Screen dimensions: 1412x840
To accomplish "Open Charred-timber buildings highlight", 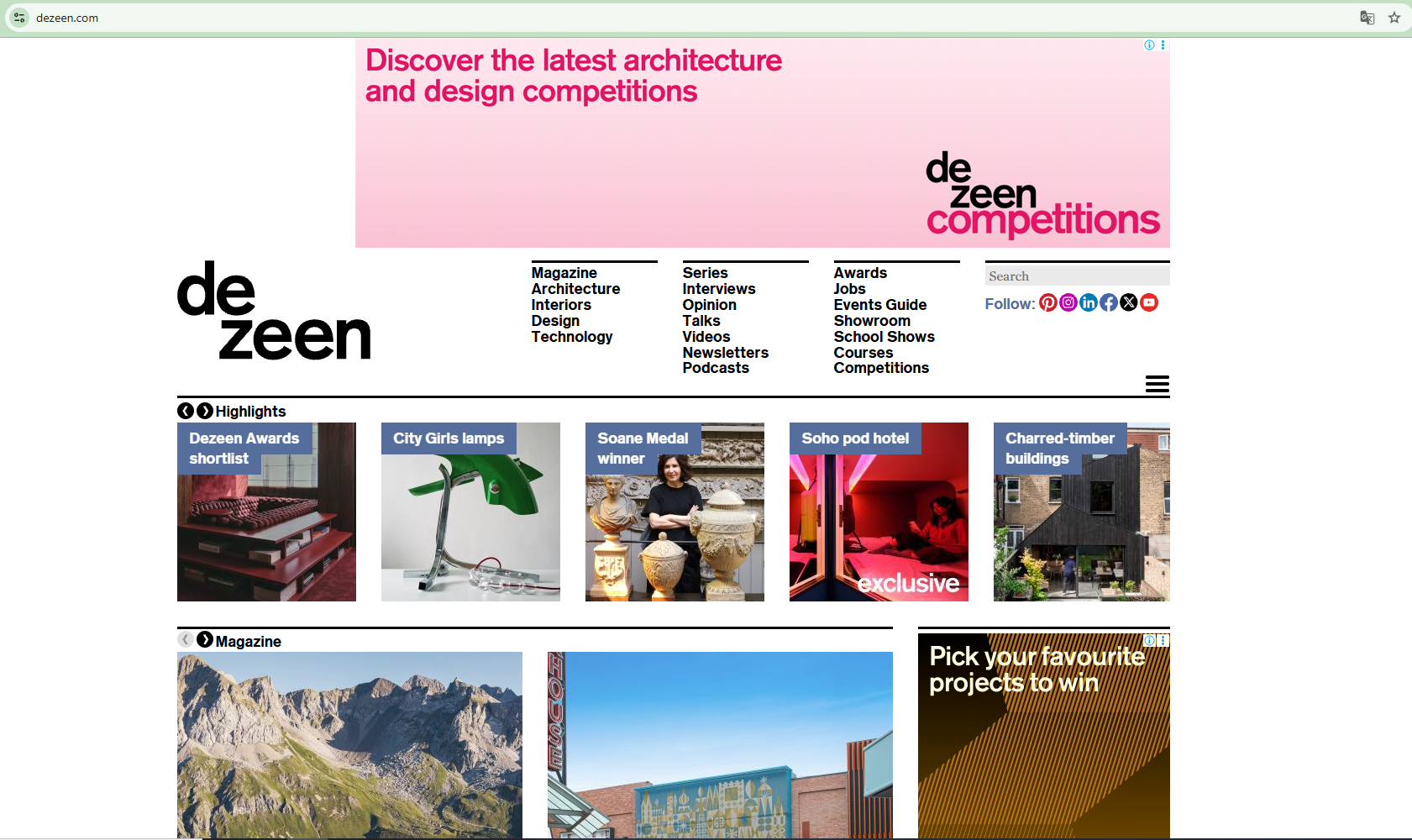I will click(x=1082, y=512).
